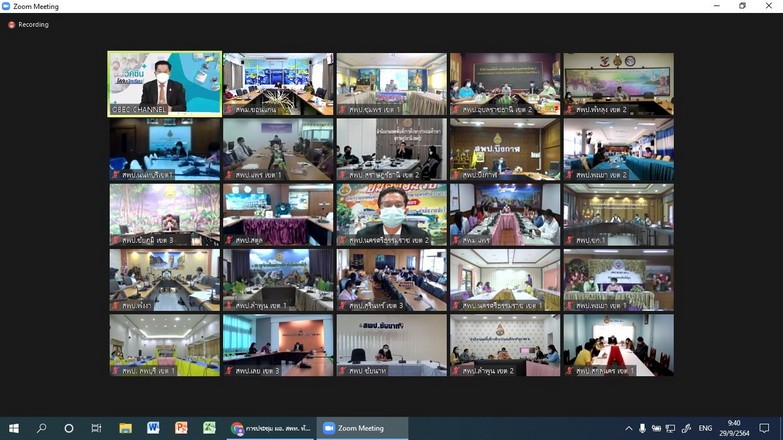Open Cortana circle icon on taskbar
This screenshot has width=783, height=440.
(69, 428)
